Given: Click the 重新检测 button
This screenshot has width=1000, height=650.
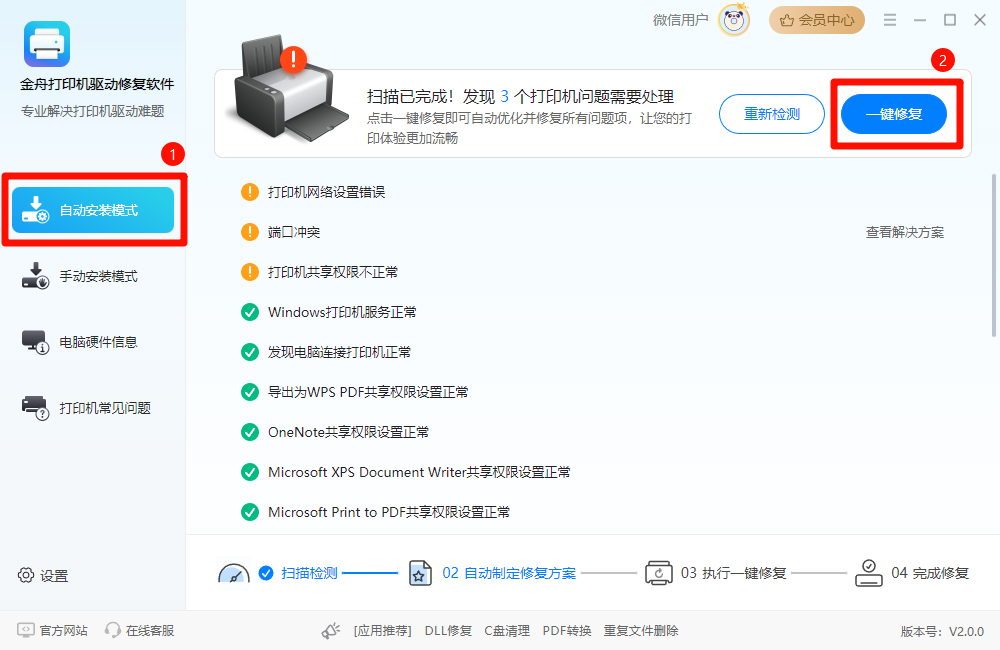Looking at the screenshot, I should coord(772,114).
